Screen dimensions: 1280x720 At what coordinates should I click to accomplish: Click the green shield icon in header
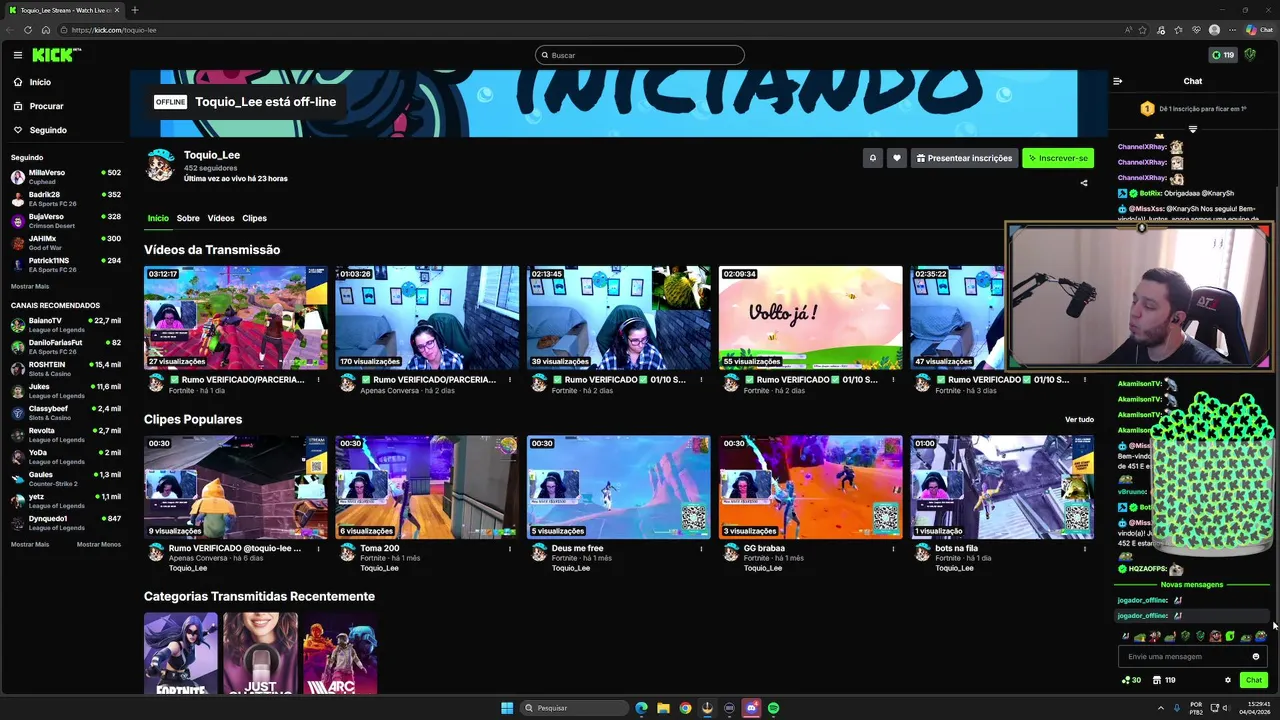[x=1250, y=55]
